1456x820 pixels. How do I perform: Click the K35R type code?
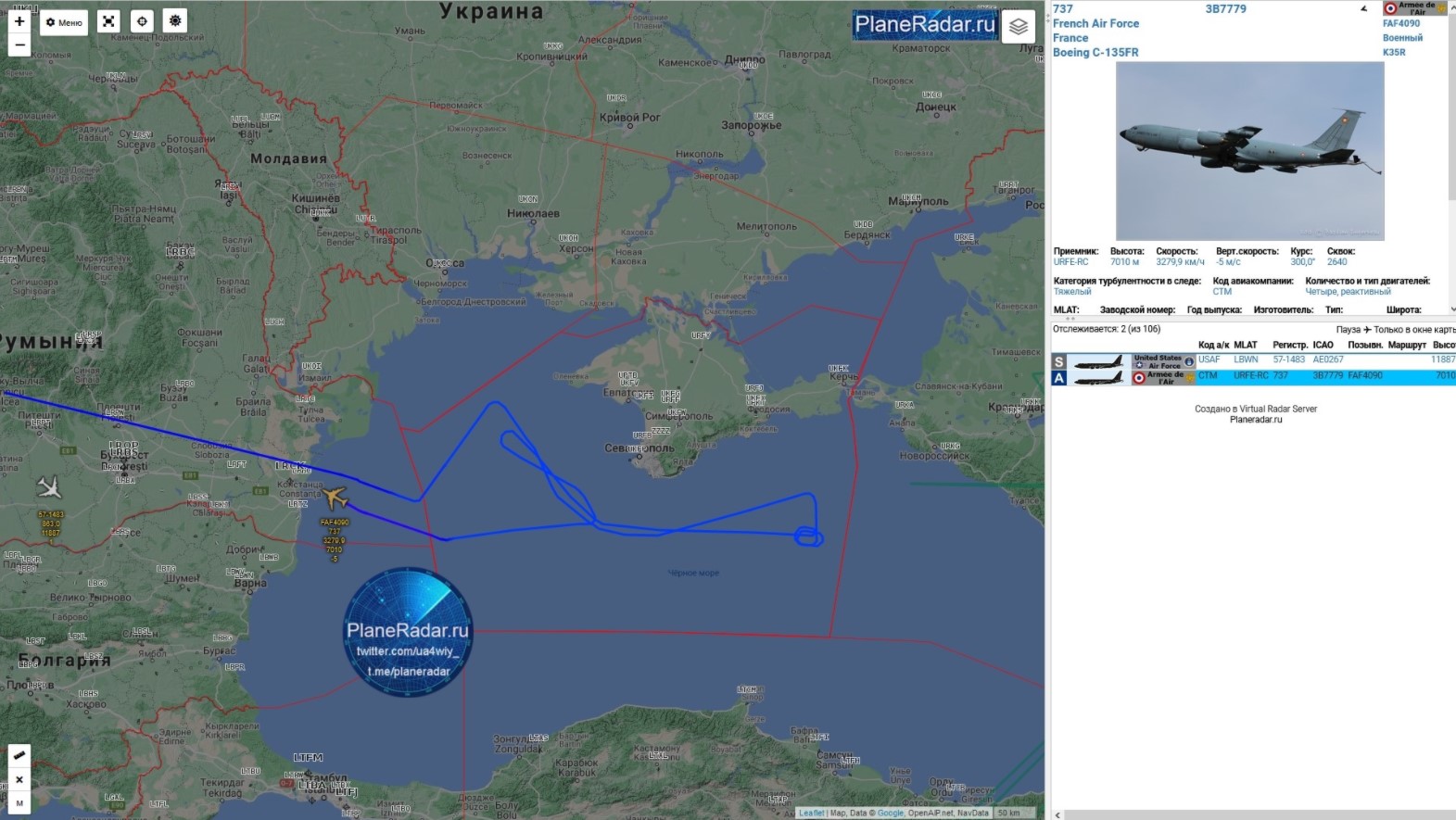coord(1394,52)
